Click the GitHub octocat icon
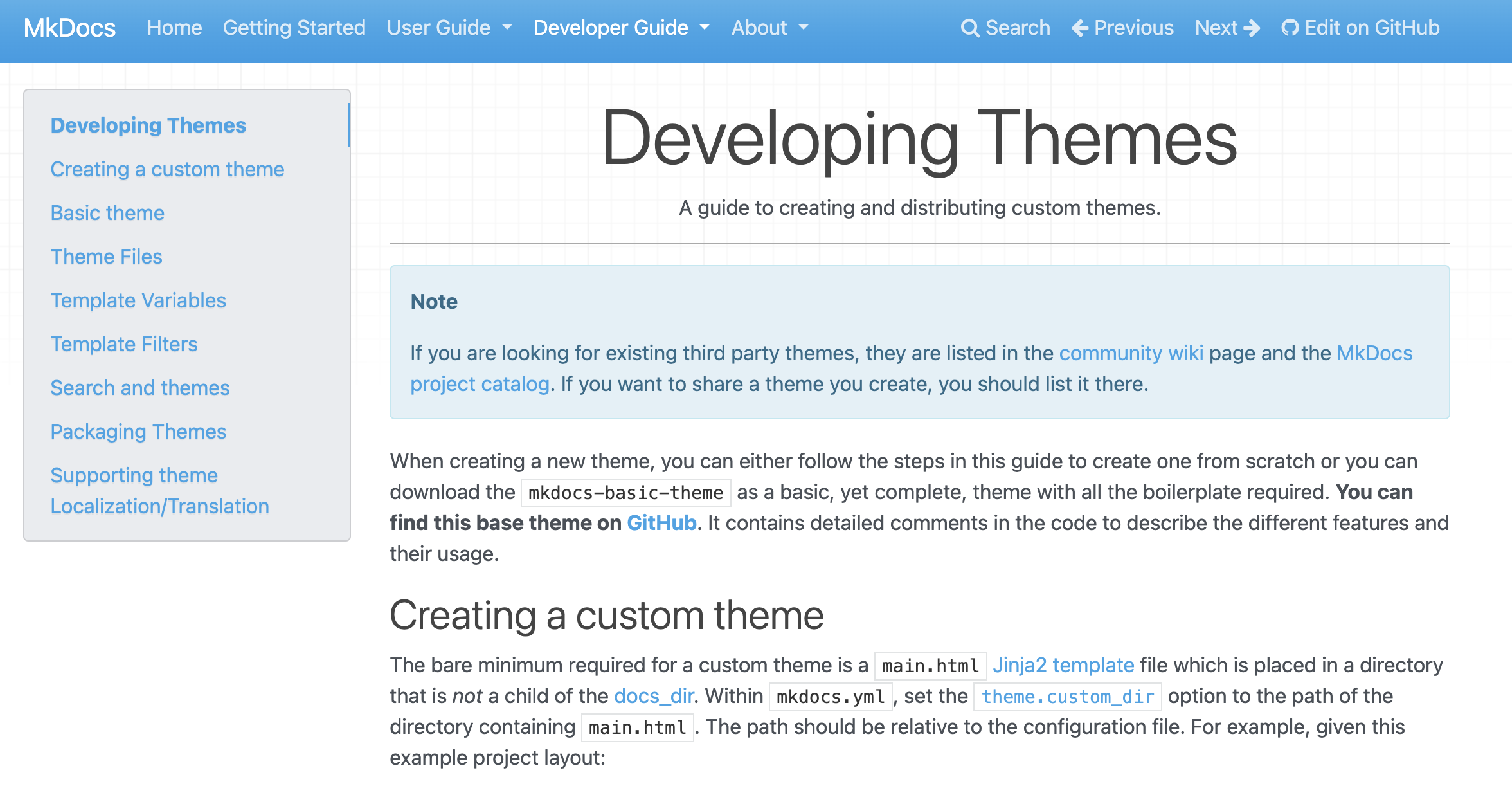Viewport: 1512px width, 786px height. [1290, 28]
